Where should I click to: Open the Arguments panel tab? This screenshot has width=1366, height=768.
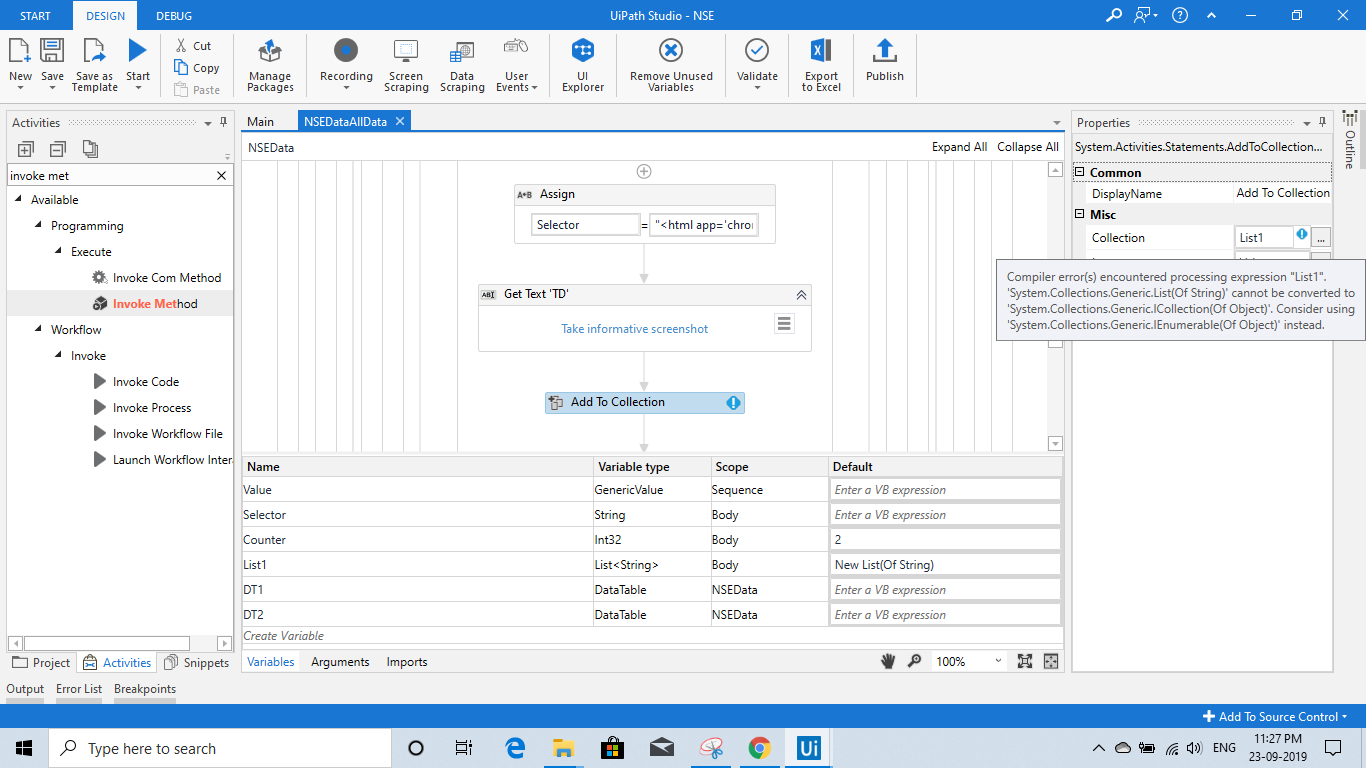(340, 662)
